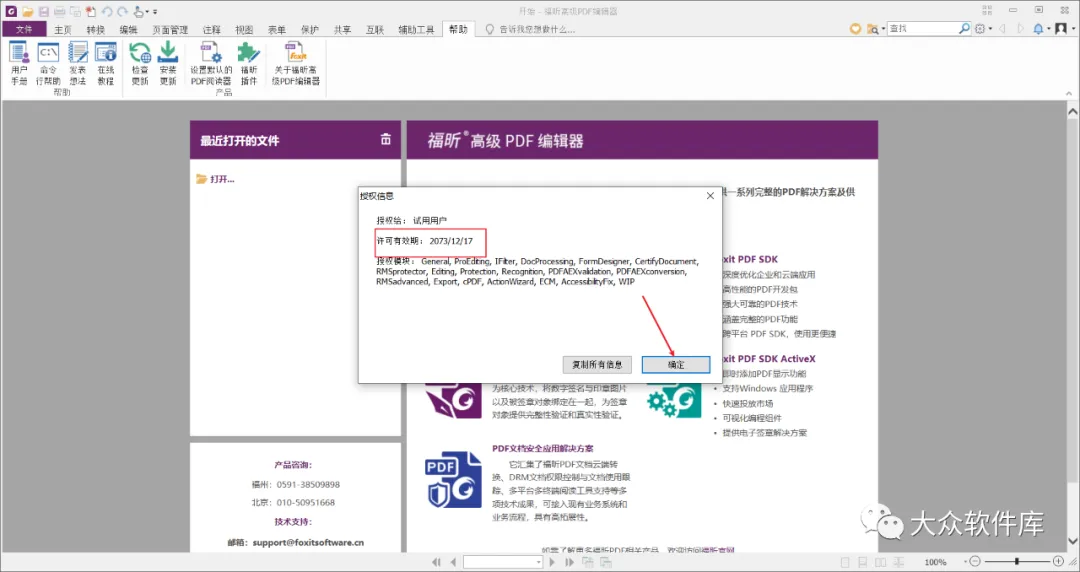Click the Foxit PDF SDK ActiveX heading
This screenshot has width=1080, height=572.
pyautogui.click(x=769, y=358)
